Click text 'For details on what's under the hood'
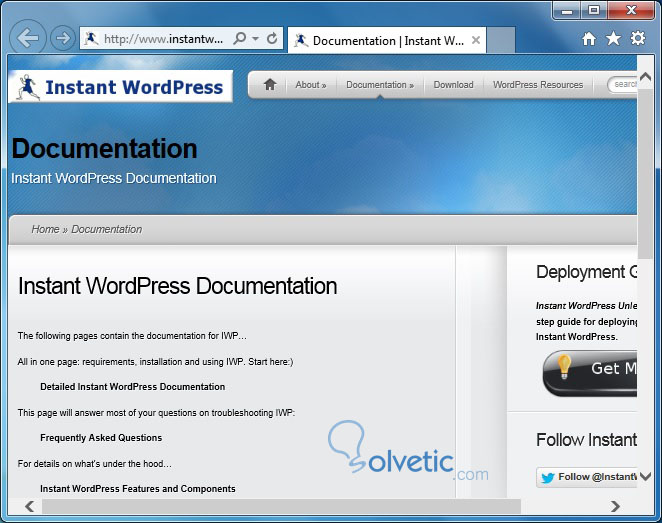662x523 pixels. [x=95, y=463]
